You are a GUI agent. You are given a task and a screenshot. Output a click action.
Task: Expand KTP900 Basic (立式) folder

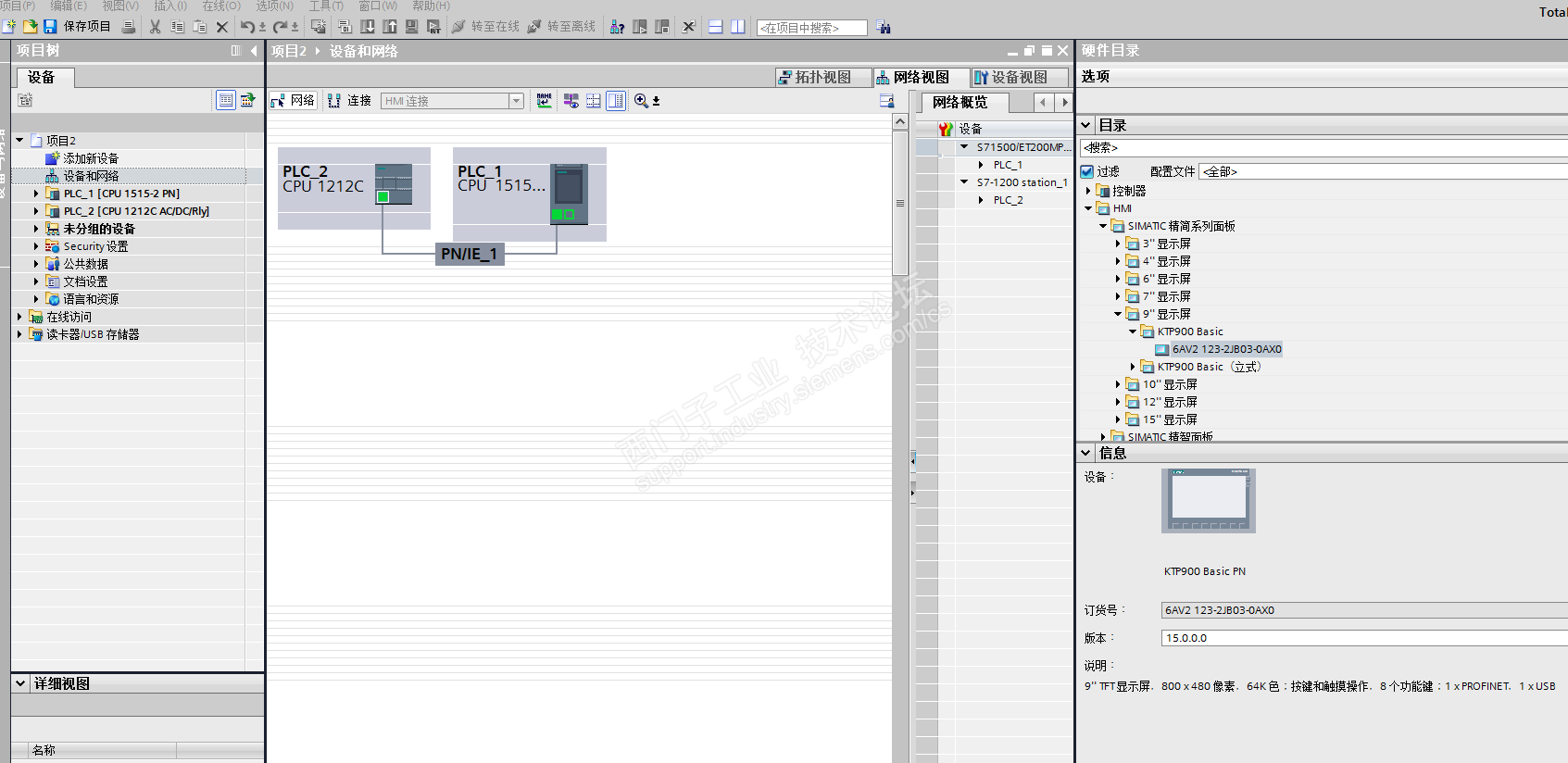(1133, 367)
